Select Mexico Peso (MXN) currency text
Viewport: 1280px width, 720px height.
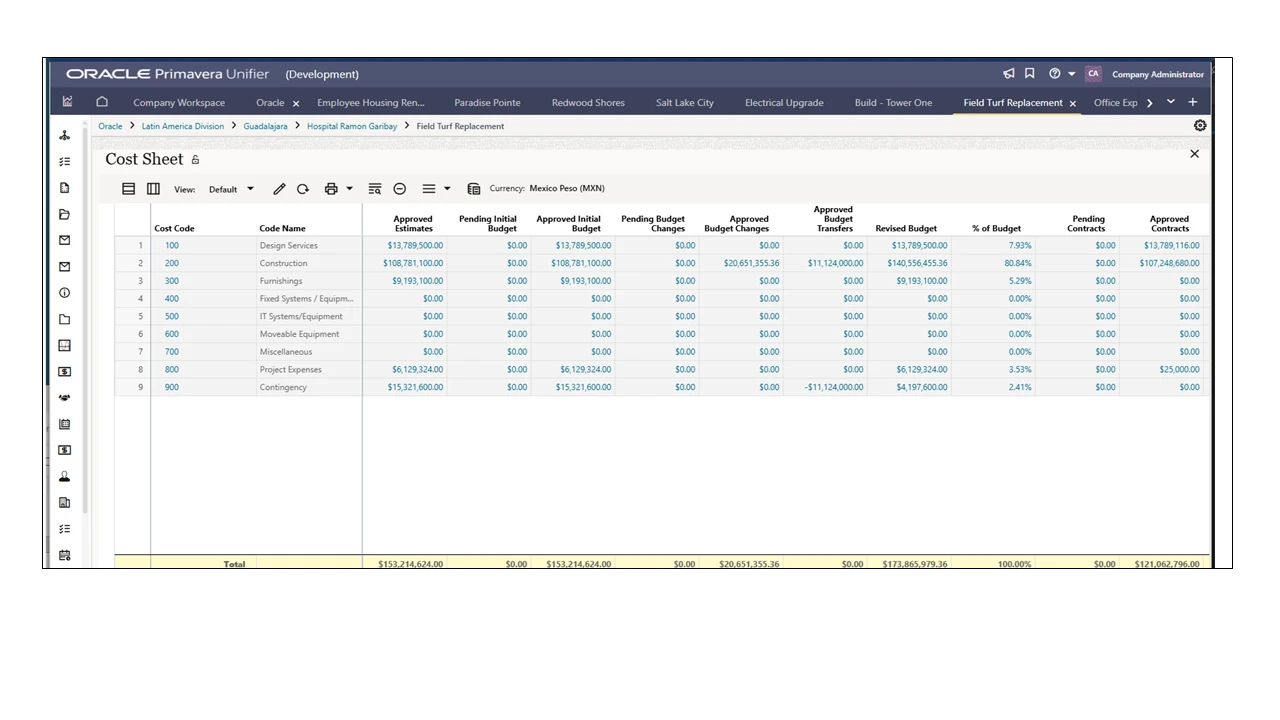pyautogui.click(x=567, y=189)
